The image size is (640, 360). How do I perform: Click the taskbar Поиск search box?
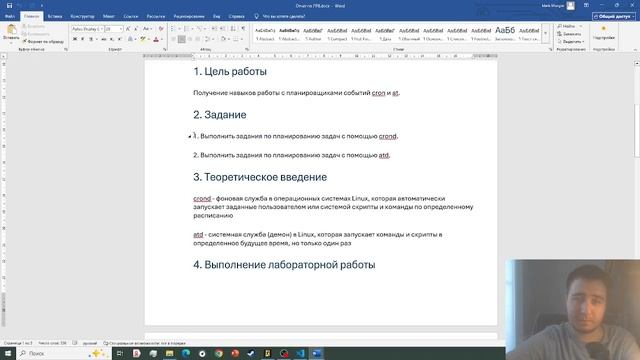pos(63,353)
